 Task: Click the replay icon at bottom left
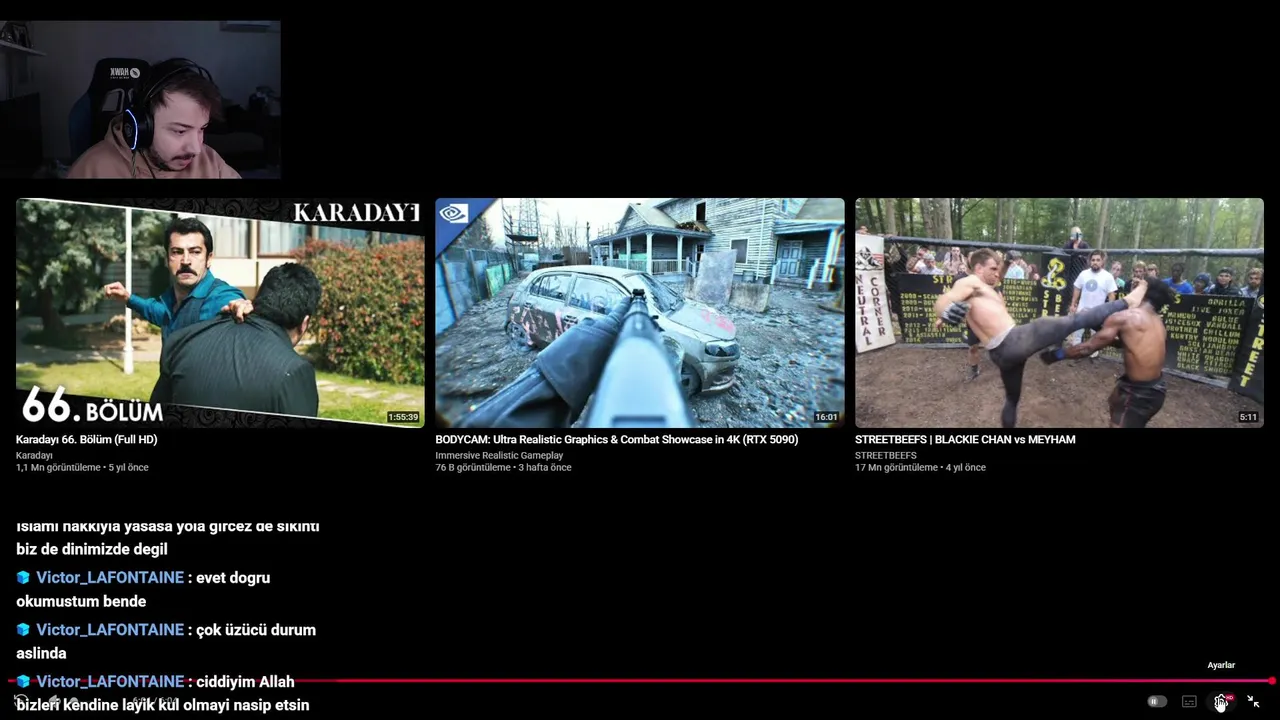coord(21,701)
